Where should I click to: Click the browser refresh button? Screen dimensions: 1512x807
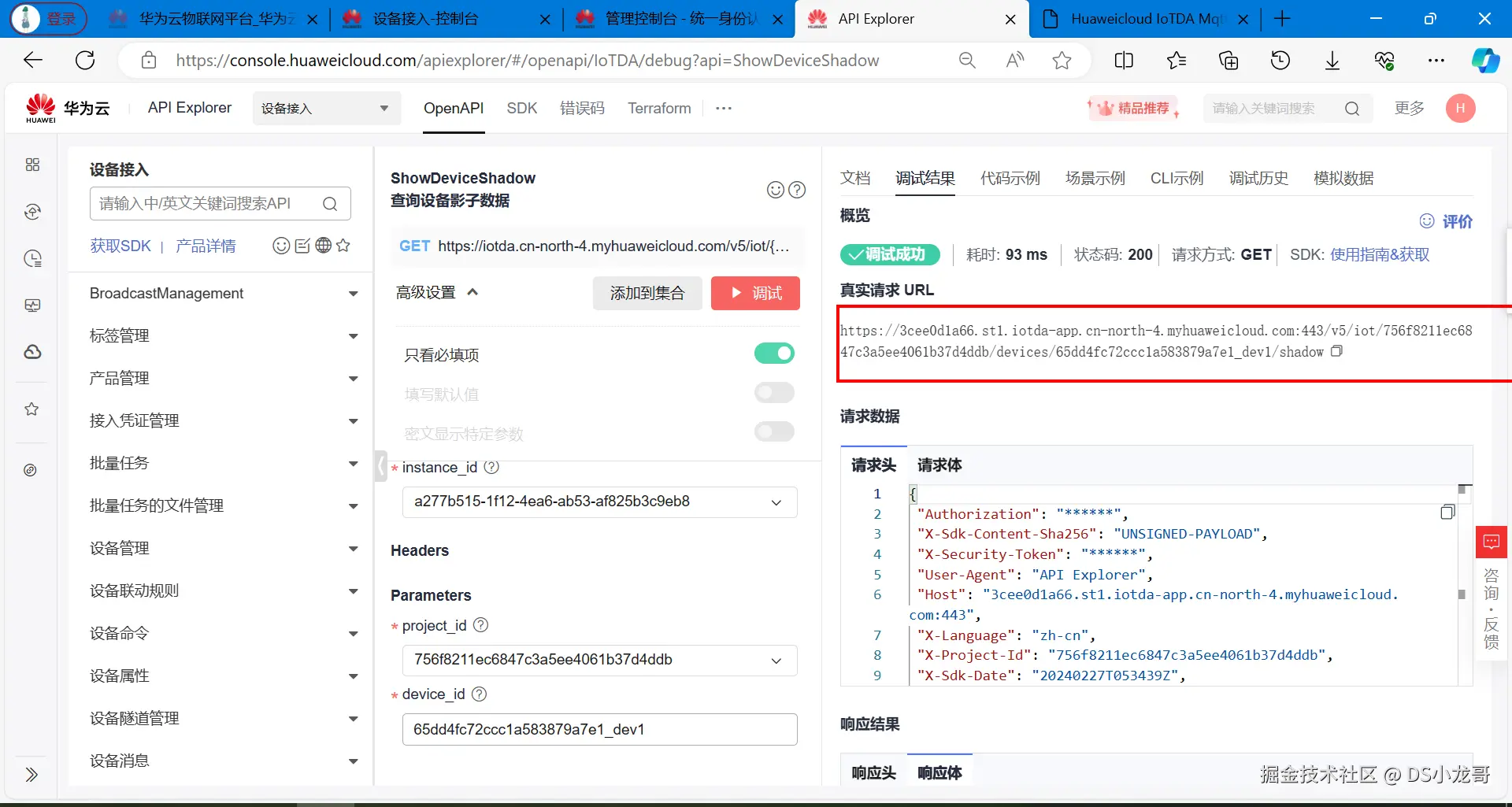[85, 60]
